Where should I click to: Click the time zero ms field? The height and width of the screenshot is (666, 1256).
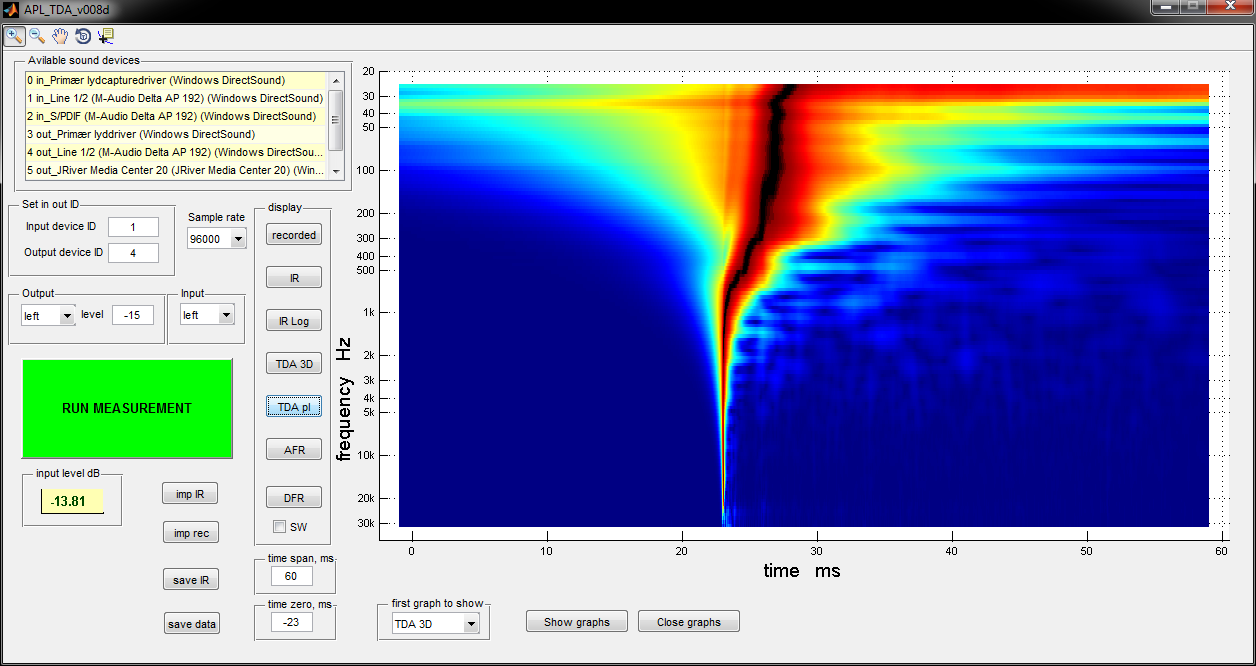[x=292, y=622]
